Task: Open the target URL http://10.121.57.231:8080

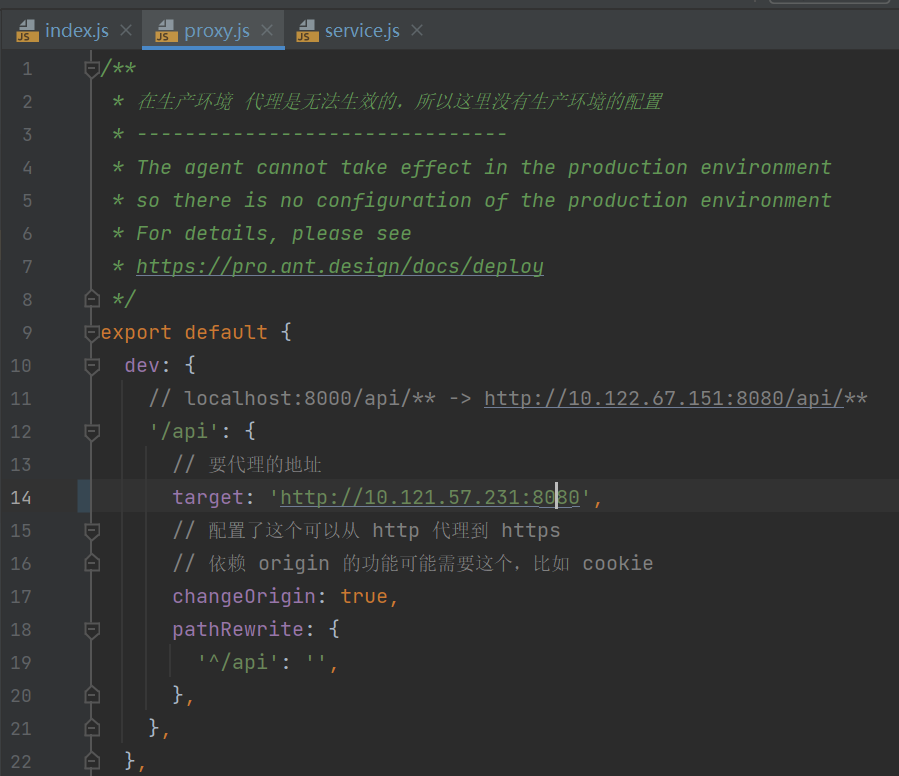Action: coord(430,497)
